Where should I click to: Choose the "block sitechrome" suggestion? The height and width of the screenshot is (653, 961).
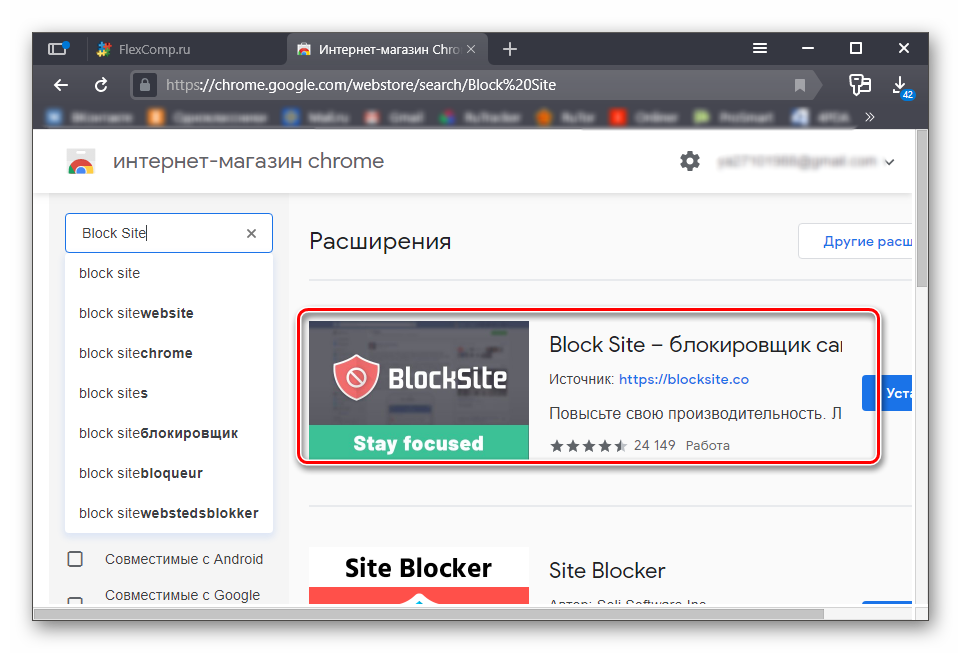pyautogui.click(x=169, y=353)
